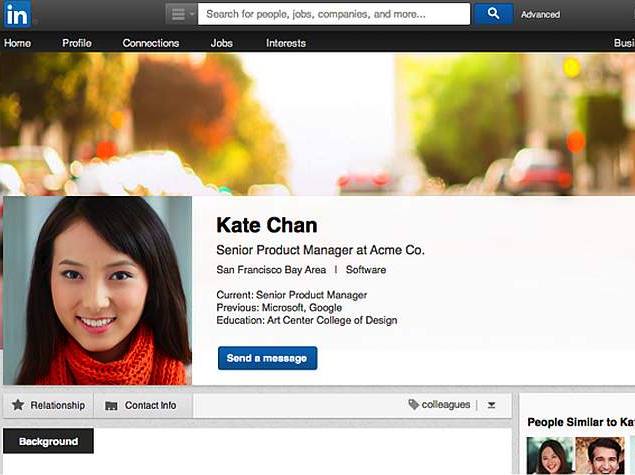The width and height of the screenshot is (635, 475).
Task: Click the card icon beside Contact Info
Action: tap(111, 406)
